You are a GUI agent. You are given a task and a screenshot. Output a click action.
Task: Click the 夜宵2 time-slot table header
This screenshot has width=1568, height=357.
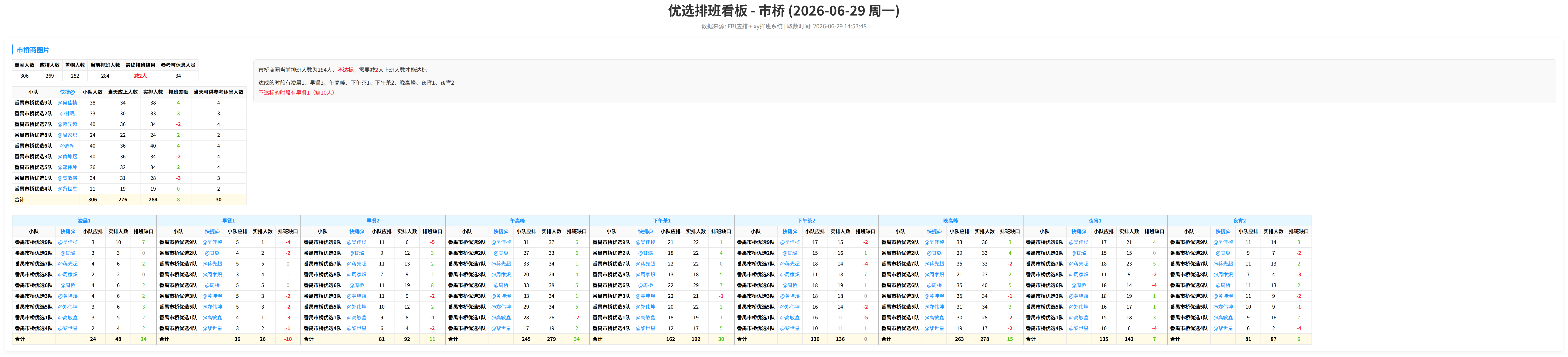(1239, 221)
